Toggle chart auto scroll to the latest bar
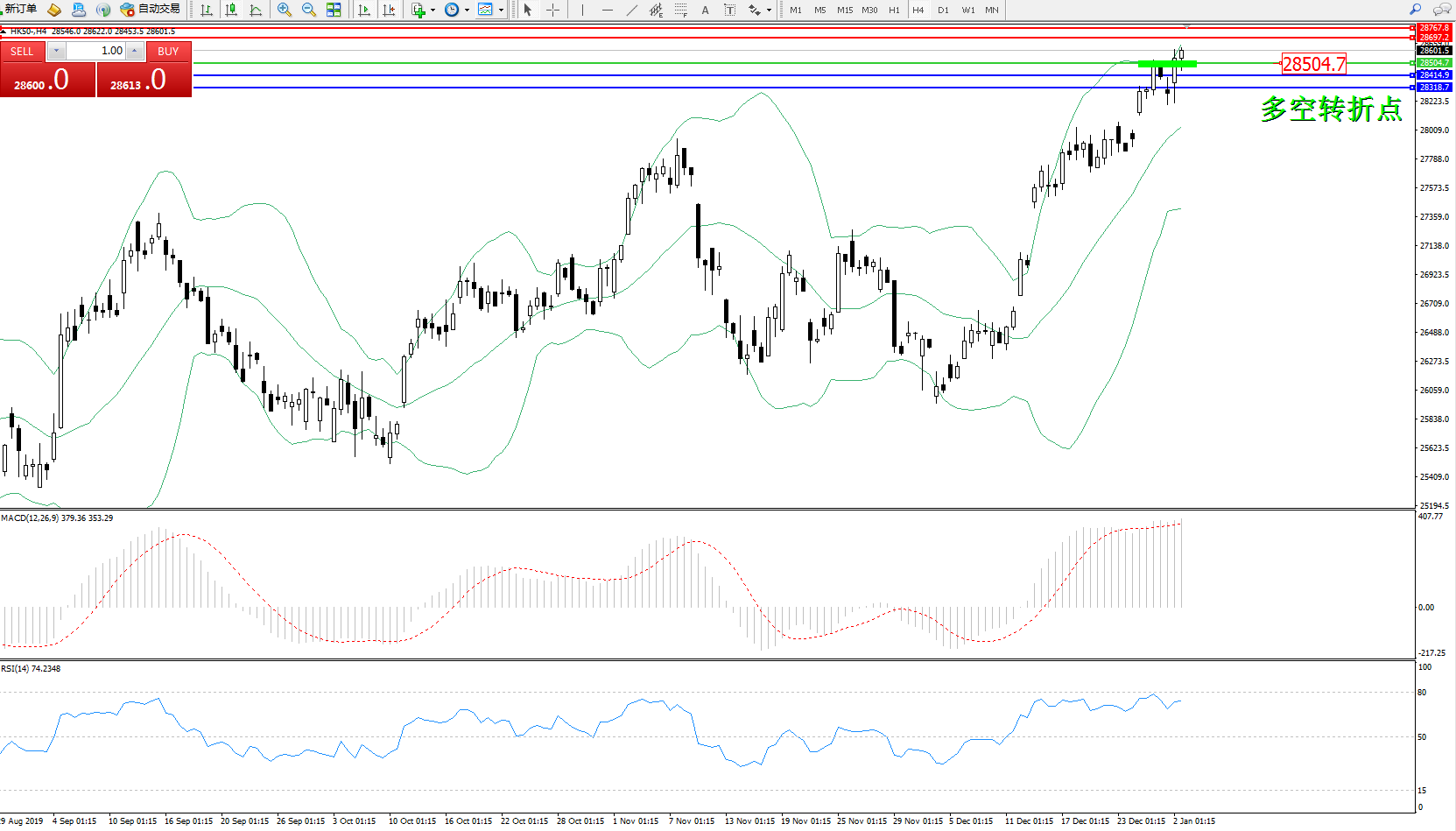This screenshot has height=831, width=1456. tap(364, 10)
